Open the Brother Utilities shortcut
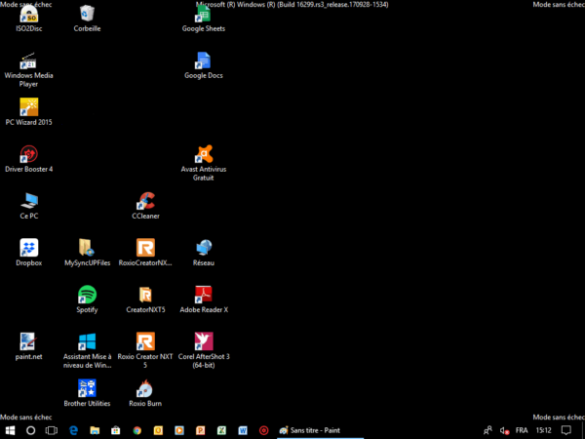 tap(87, 393)
